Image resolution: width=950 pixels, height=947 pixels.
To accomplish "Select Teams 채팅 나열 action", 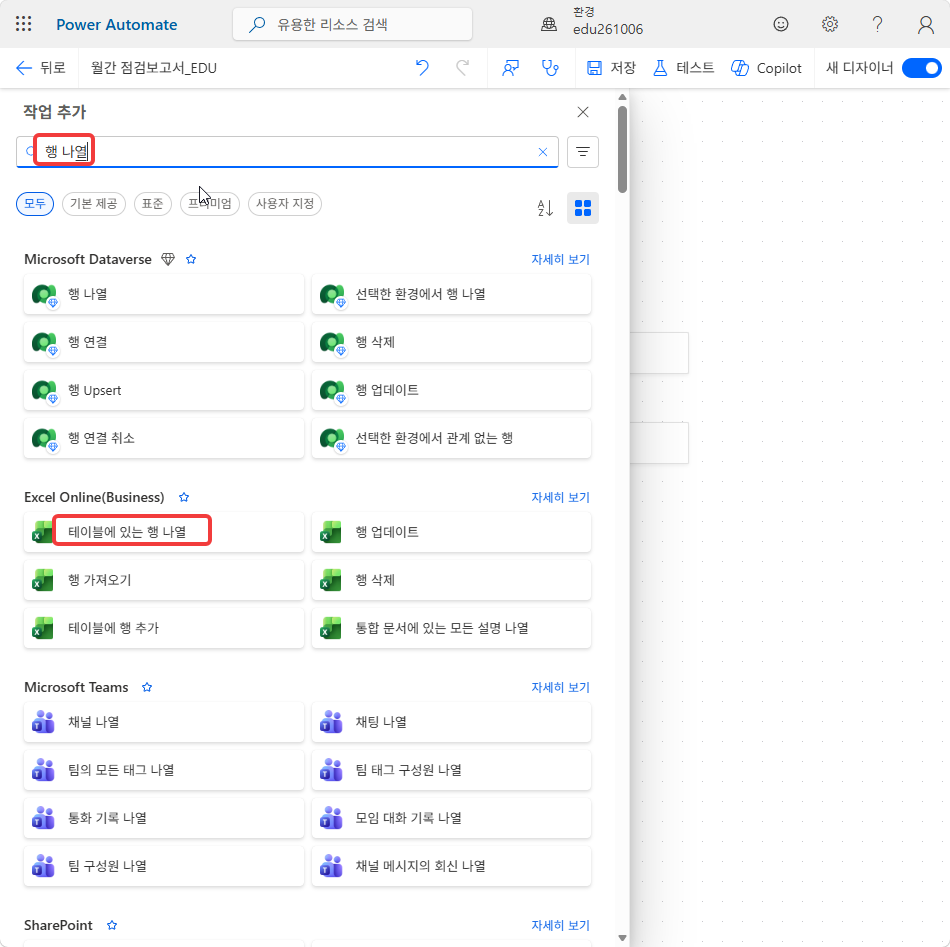I will (x=451, y=722).
